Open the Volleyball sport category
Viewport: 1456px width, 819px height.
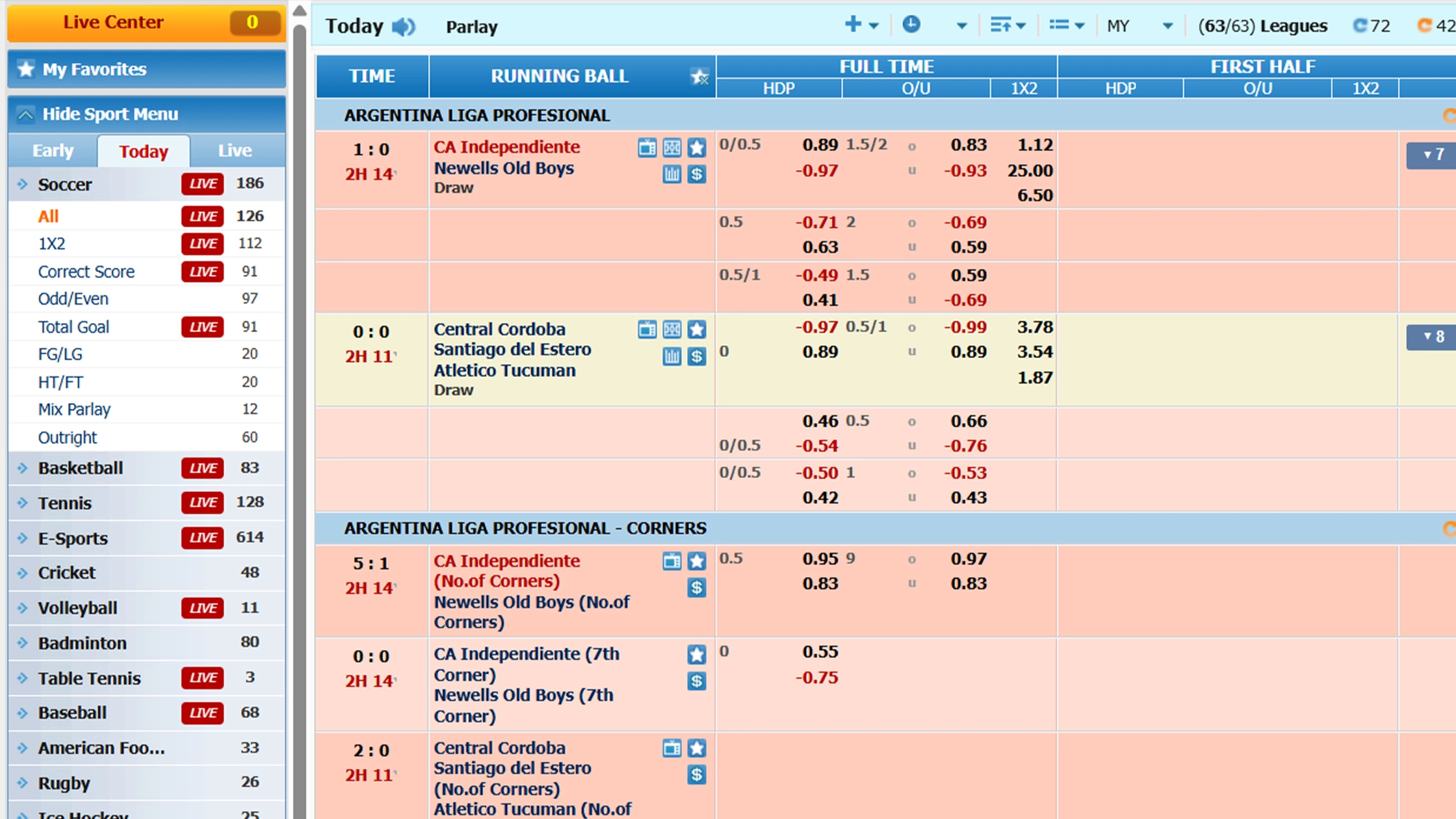146,608
